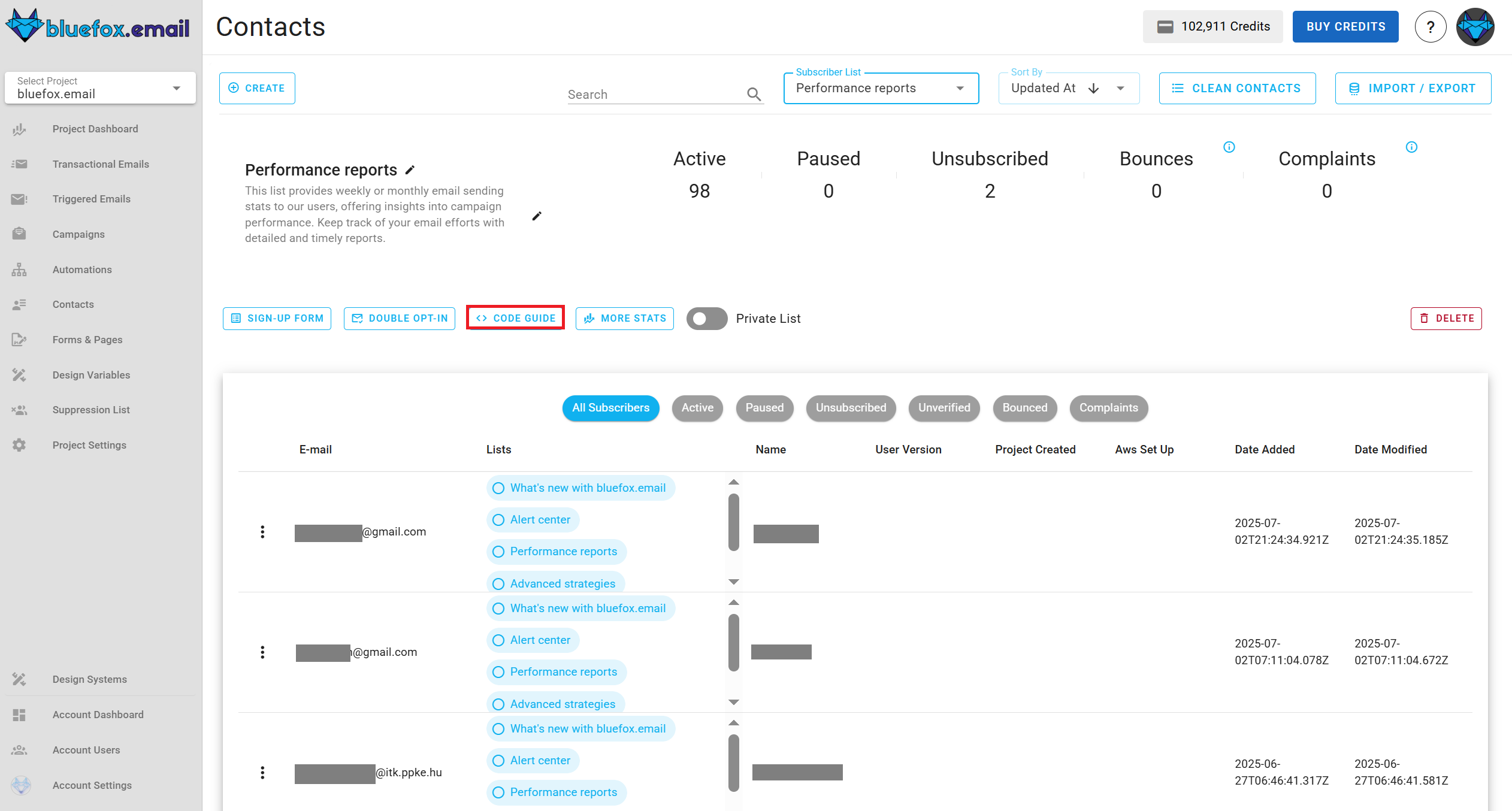Image resolution: width=1512 pixels, height=811 pixels.
Task: Toggle Alert center chip in first contact row
Action: tap(533, 520)
